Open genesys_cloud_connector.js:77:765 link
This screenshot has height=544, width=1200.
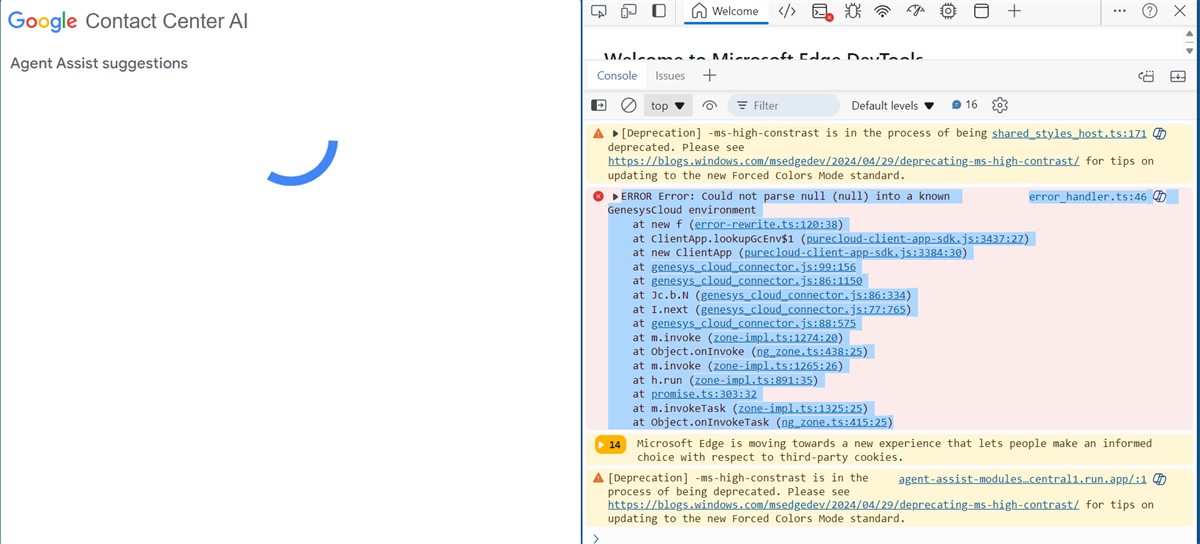click(803, 310)
